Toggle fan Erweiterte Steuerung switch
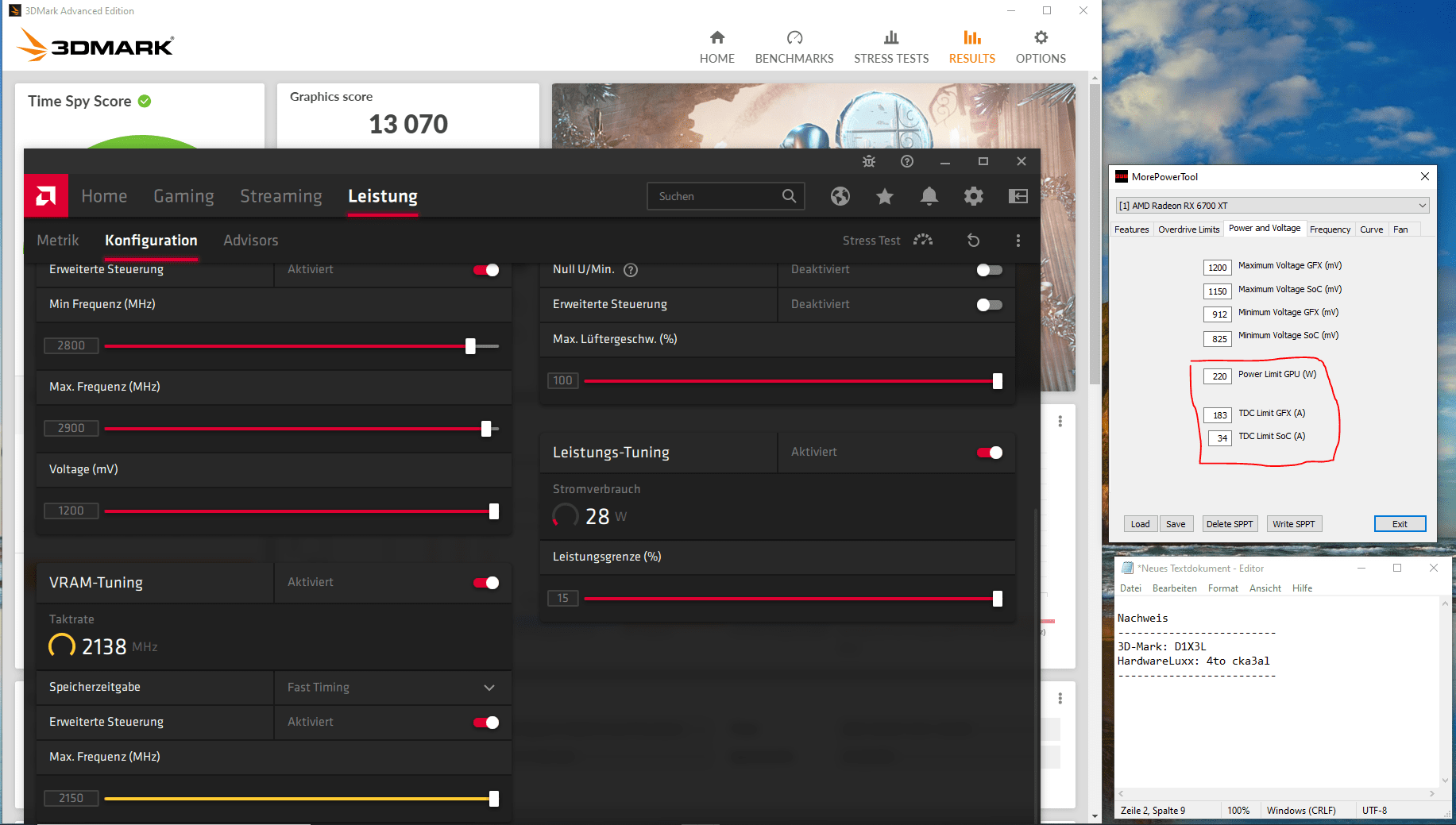1456x825 pixels. [989, 305]
